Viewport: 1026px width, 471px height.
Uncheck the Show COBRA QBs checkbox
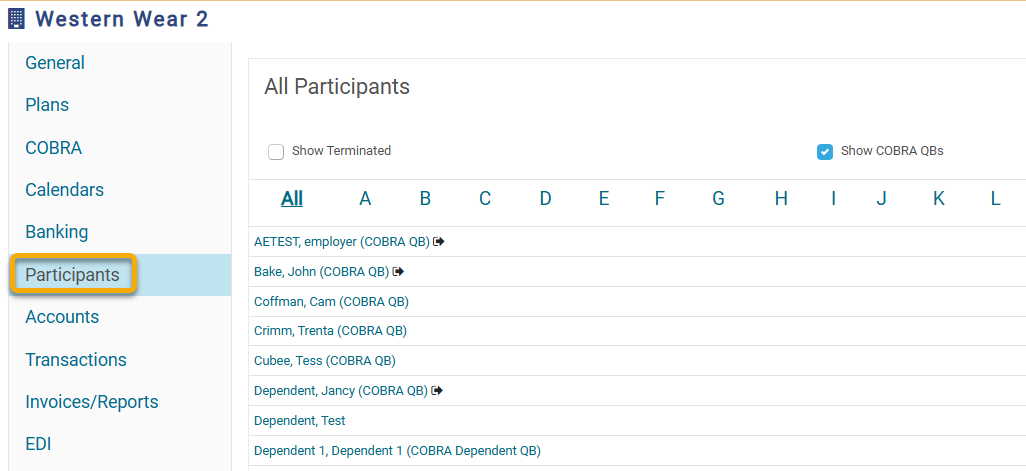824,152
